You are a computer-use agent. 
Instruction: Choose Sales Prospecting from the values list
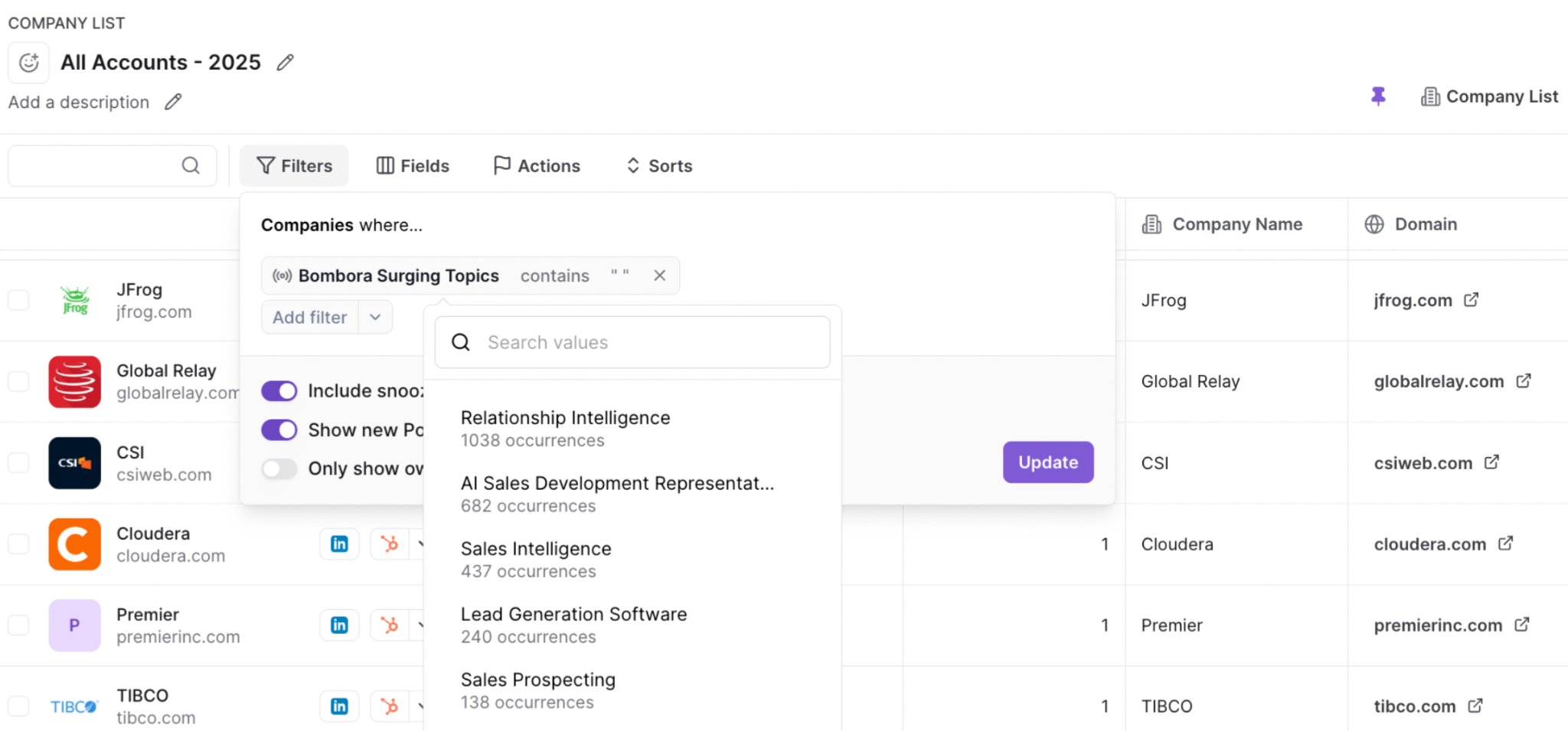(x=632, y=690)
